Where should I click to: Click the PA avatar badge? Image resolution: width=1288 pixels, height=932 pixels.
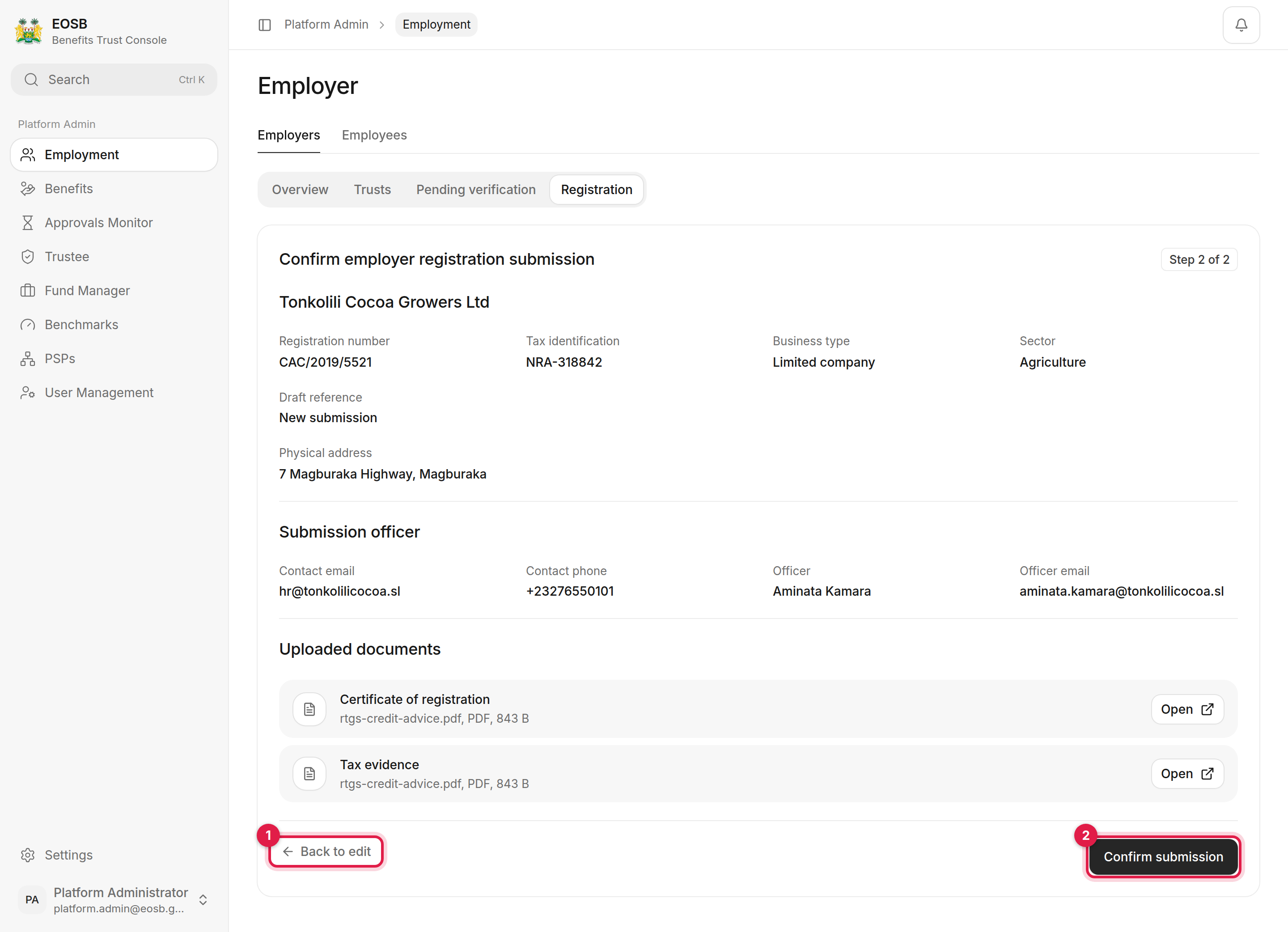[32, 900]
